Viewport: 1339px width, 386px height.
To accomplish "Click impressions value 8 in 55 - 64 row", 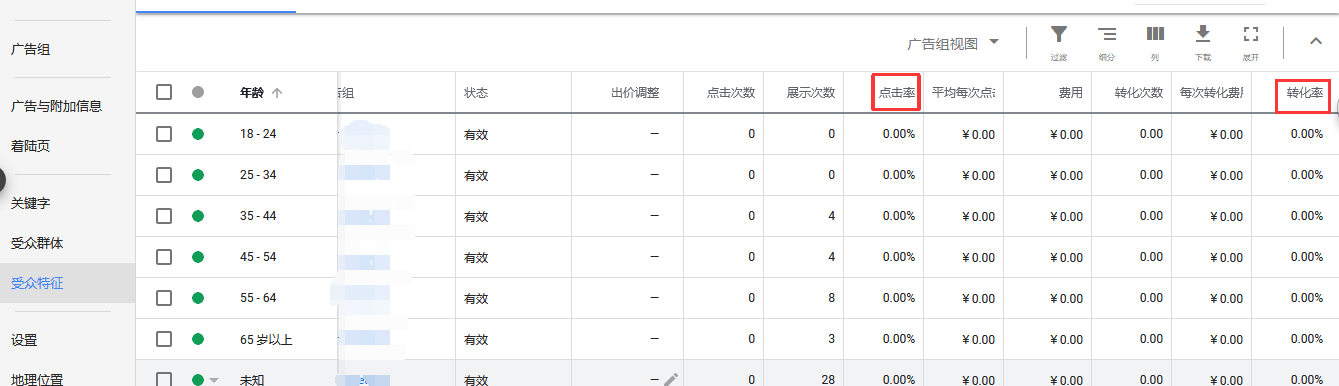I will [831, 298].
